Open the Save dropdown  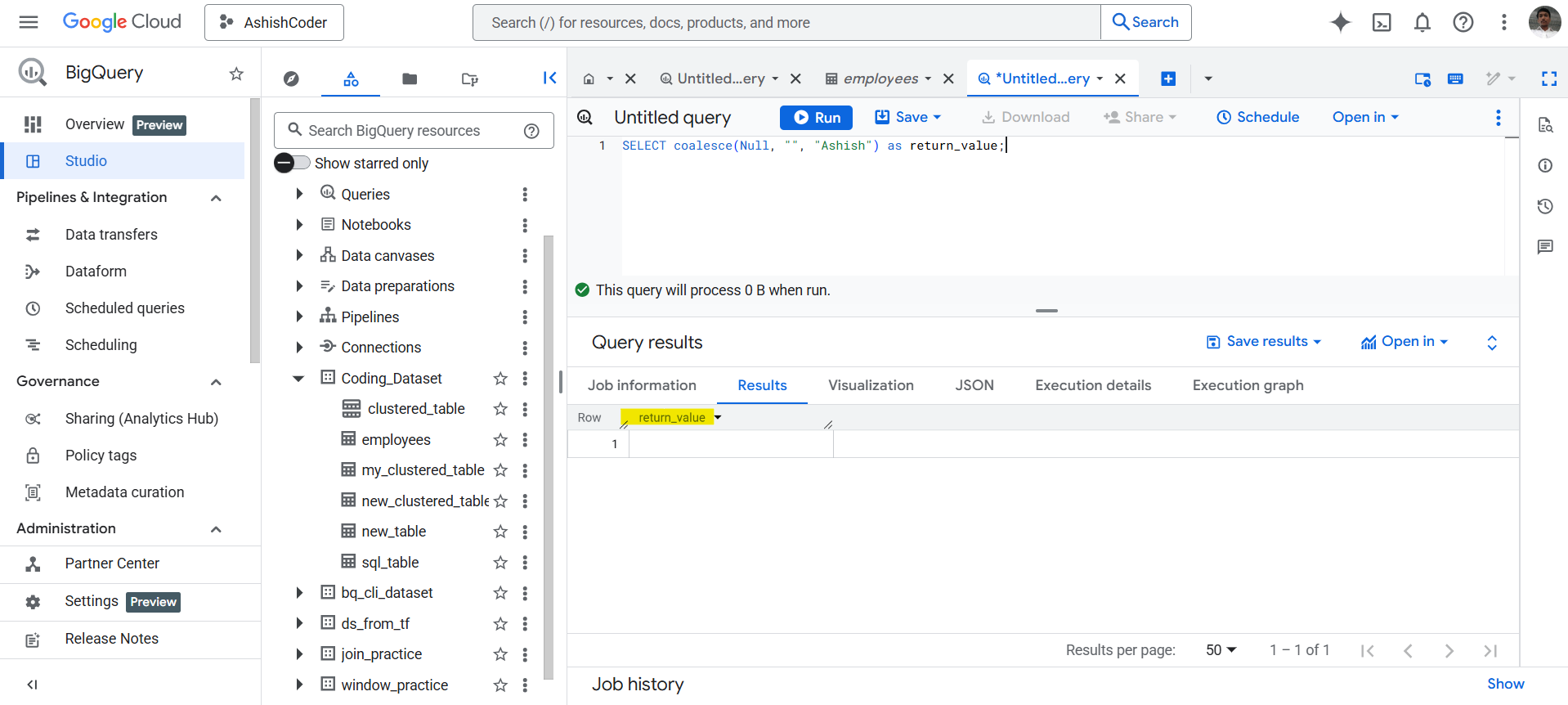(x=908, y=117)
